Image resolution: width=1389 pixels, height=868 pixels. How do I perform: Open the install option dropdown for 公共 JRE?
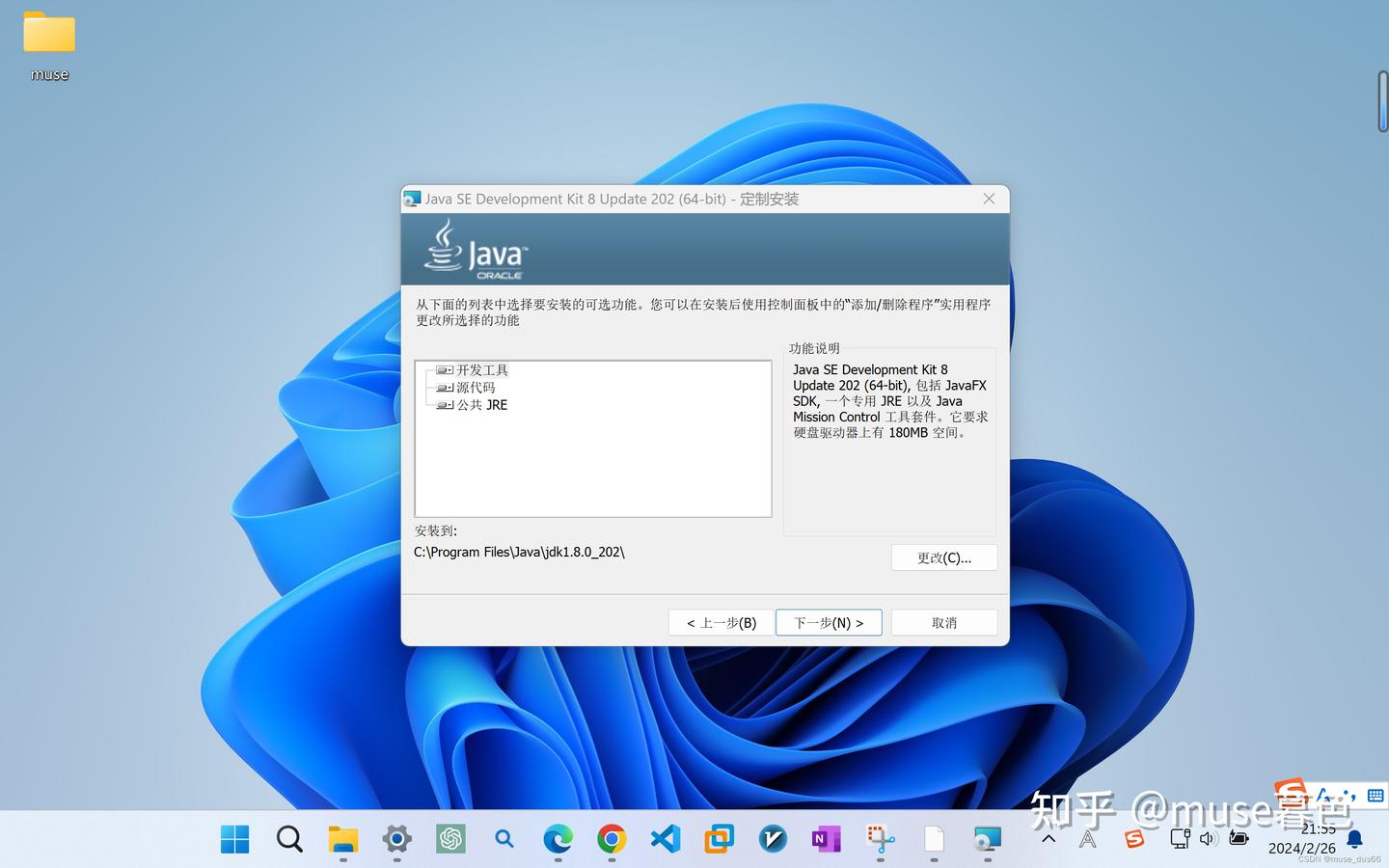coord(443,404)
